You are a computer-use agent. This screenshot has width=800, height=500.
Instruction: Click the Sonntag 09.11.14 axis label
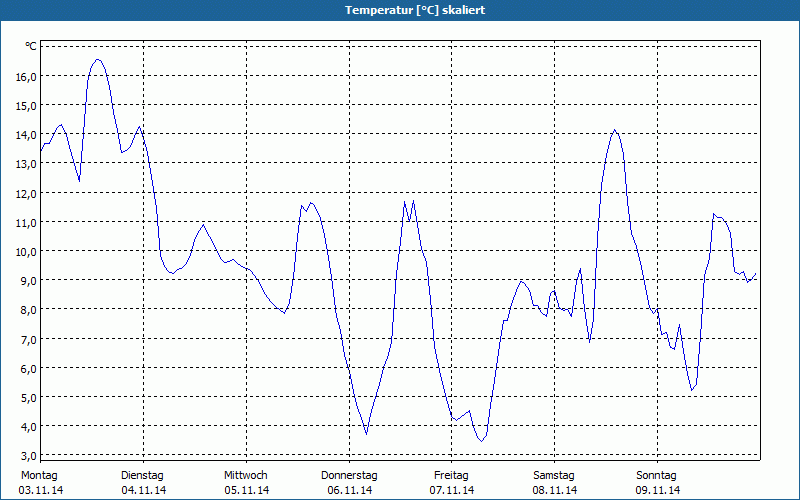pyautogui.click(x=657, y=482)
